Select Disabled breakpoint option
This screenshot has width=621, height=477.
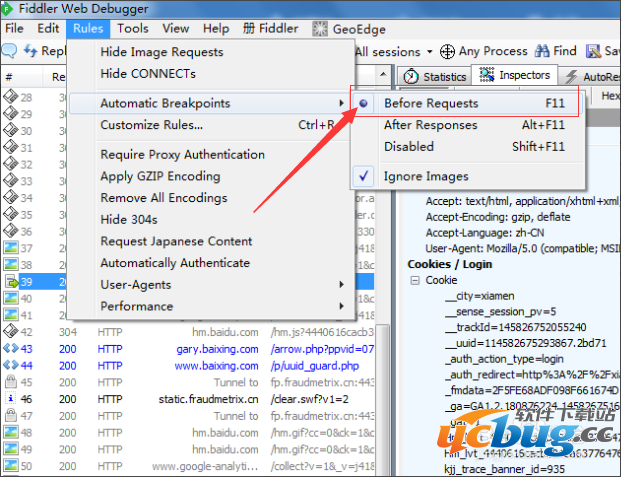coord(467,147)
